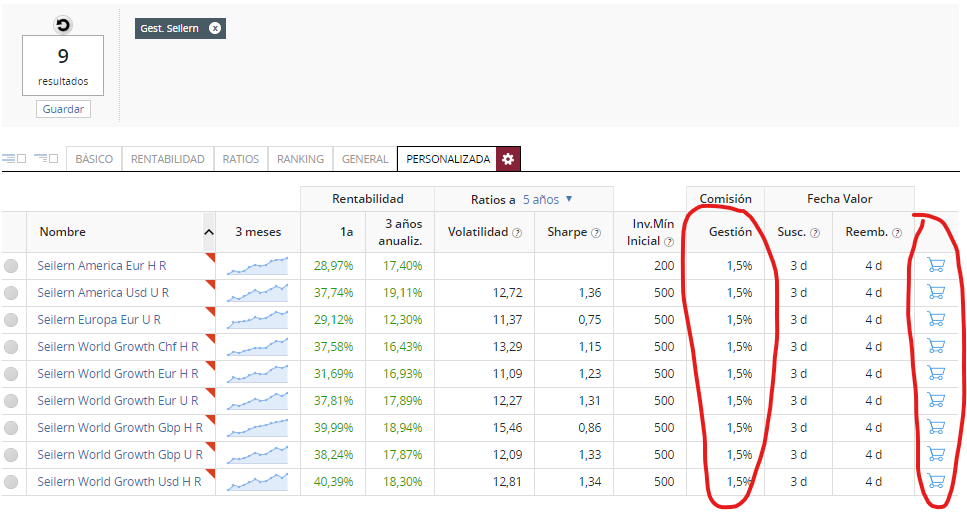Open the RENTABILIDAD tab
Viewport: 967px width, 512px height.
168,159
